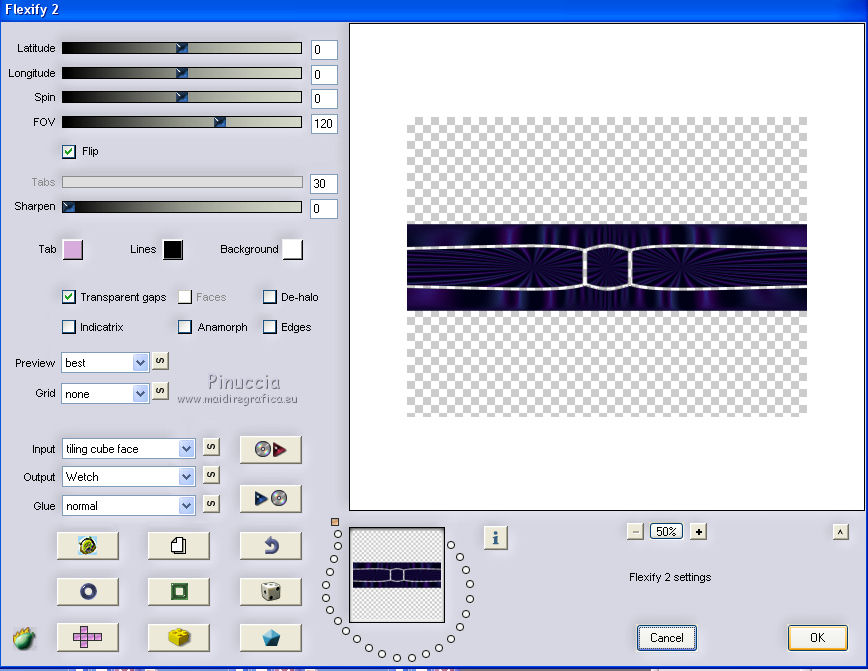Pick the Tab color swatch
The height and width of the screenshot is (671, 868).
click(x=73, y=250)
